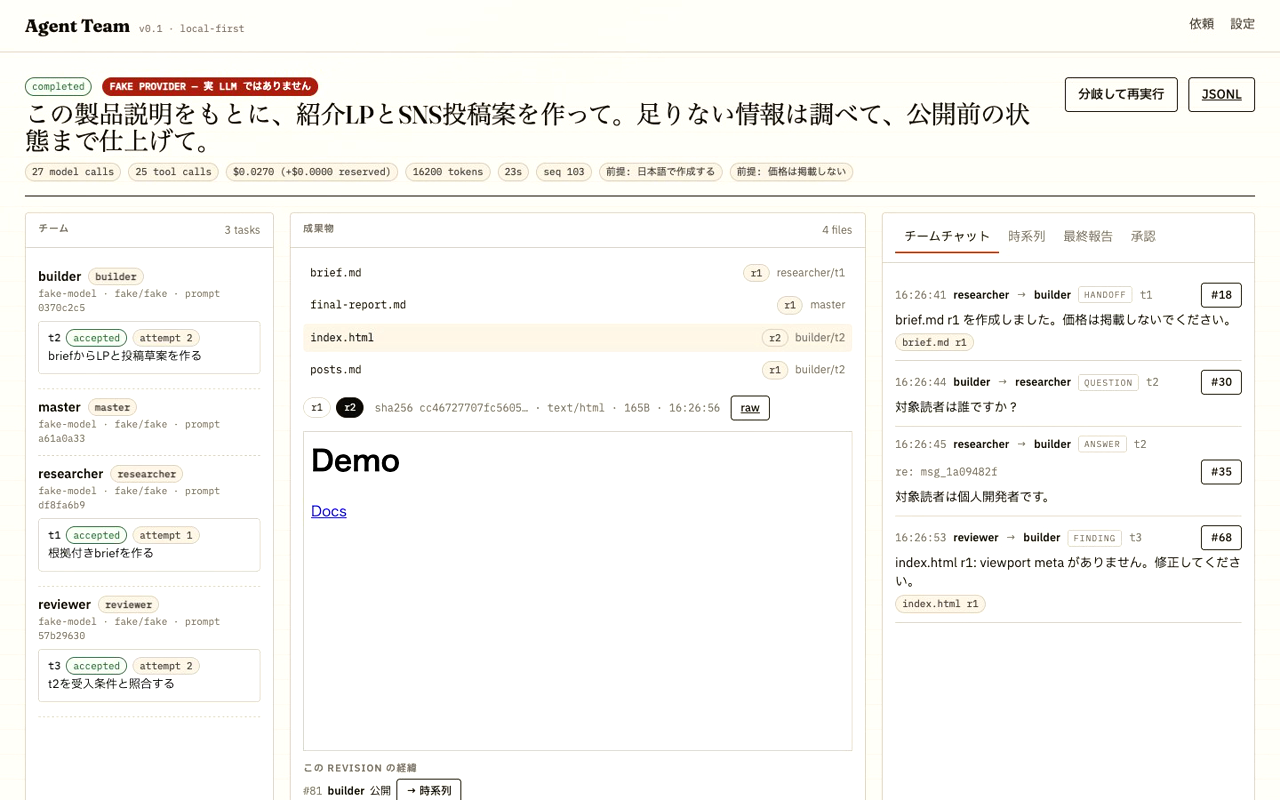Jump to message #30
Screen dimensions: 1280x800
pos(1221,382)
